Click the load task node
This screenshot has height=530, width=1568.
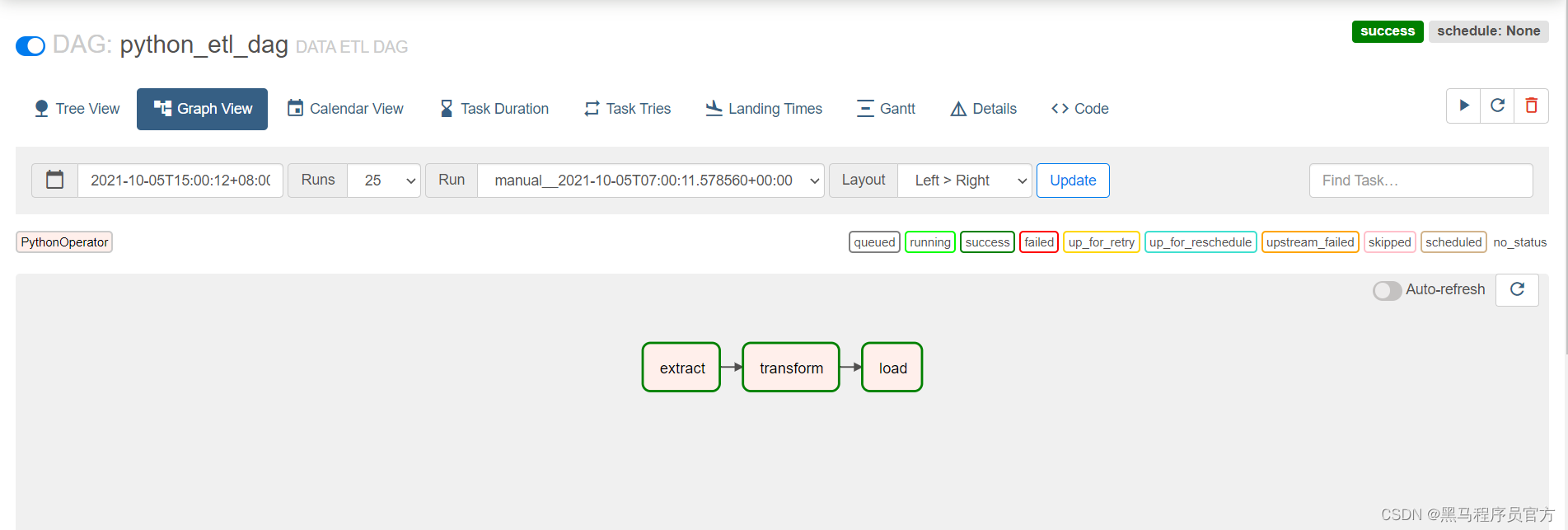tap(892, 368)
